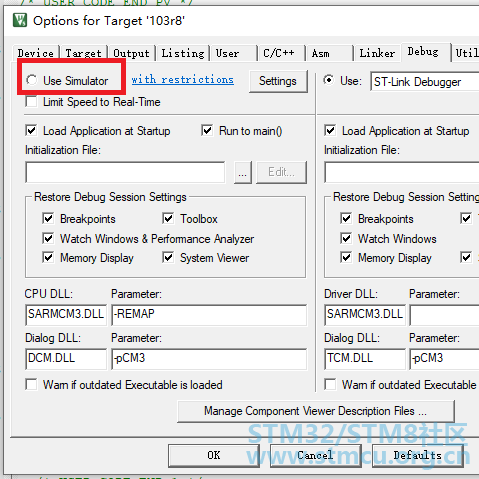
Task: Click the Driver DLL parameter field
Action: click(445, 315)
